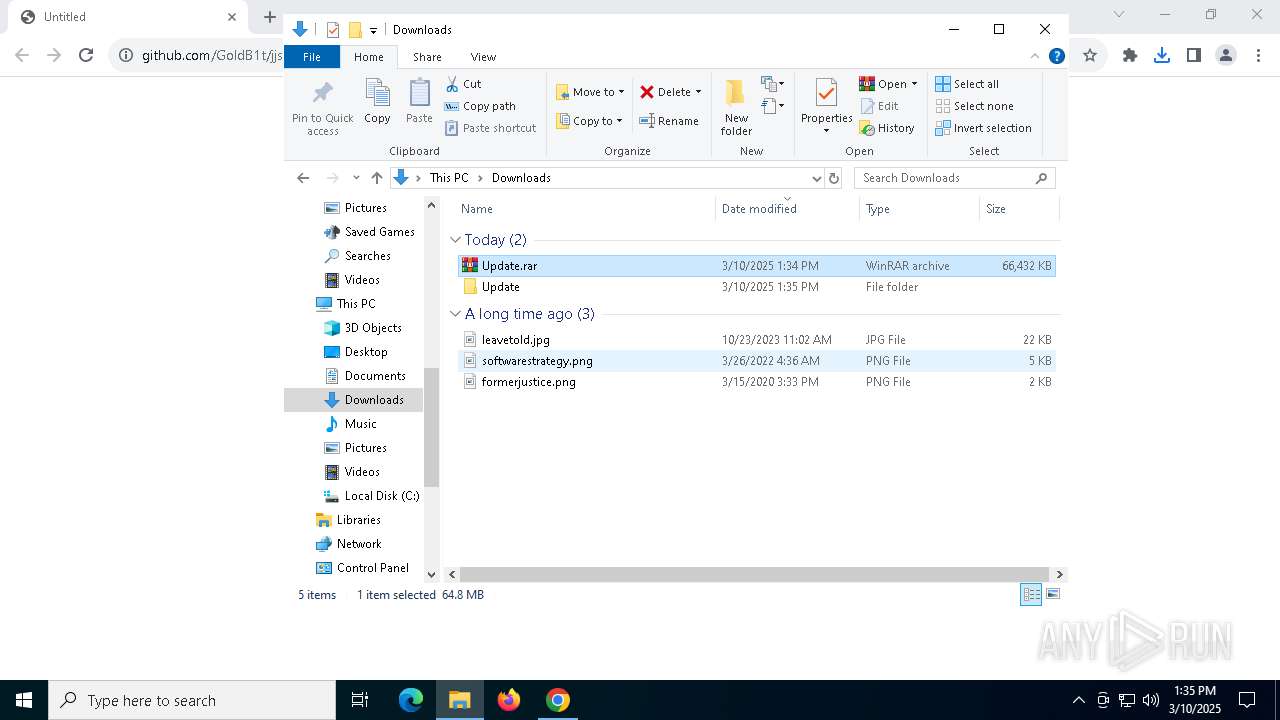The height and width of the screenshot is (720, 1280).
Task: Switch to details view layout
Action: tap(1031, 595)
